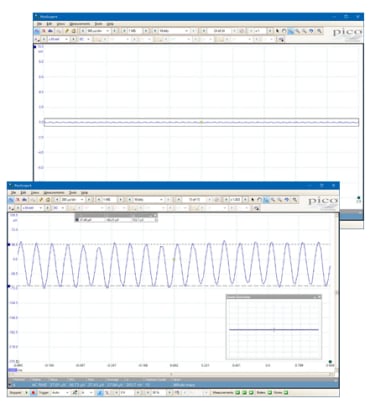Viewport: 370px width, 409px height.
Task: Open resolution dropdown in back window
Action: (173, 31)
